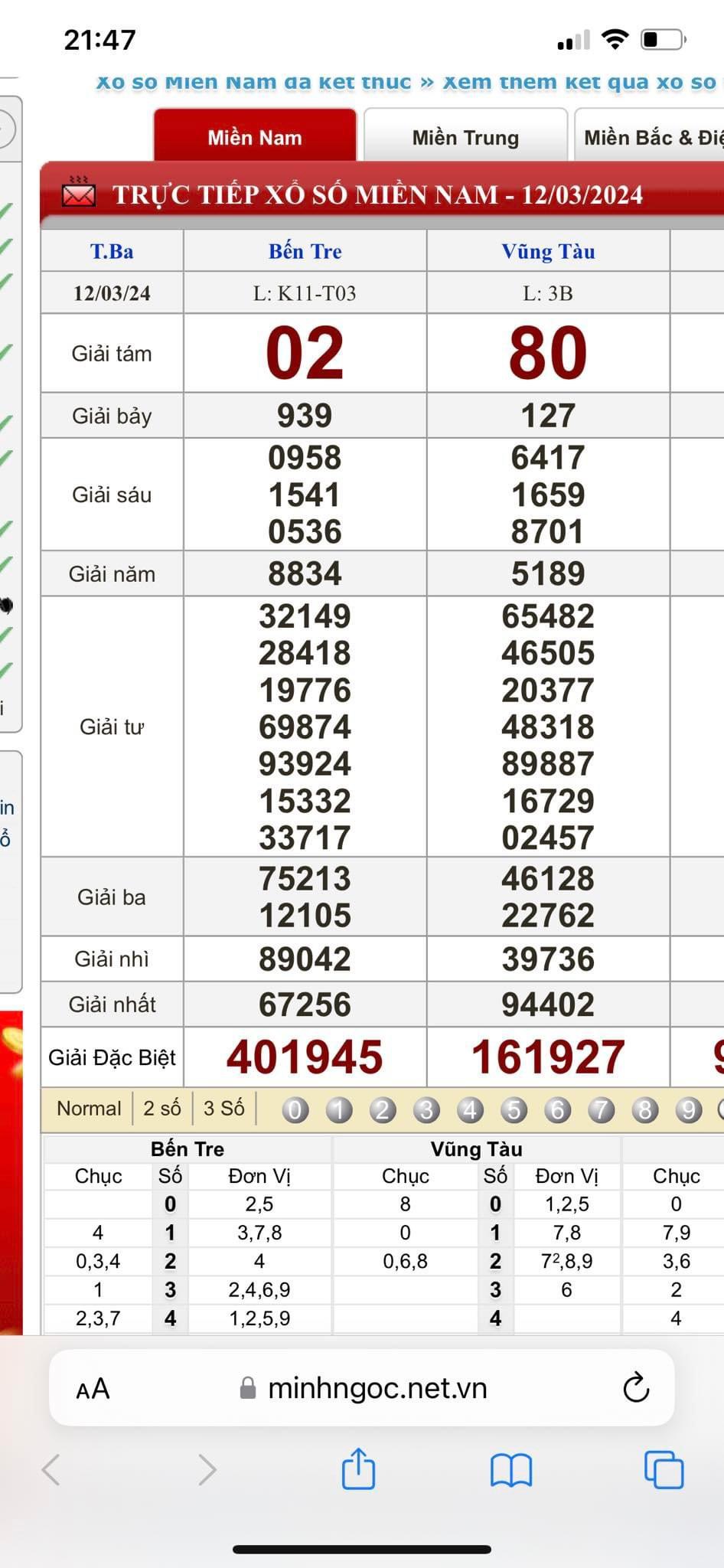724x1568 pixels.
Task: Tap the Safari back arrow
Action: 51,1469
